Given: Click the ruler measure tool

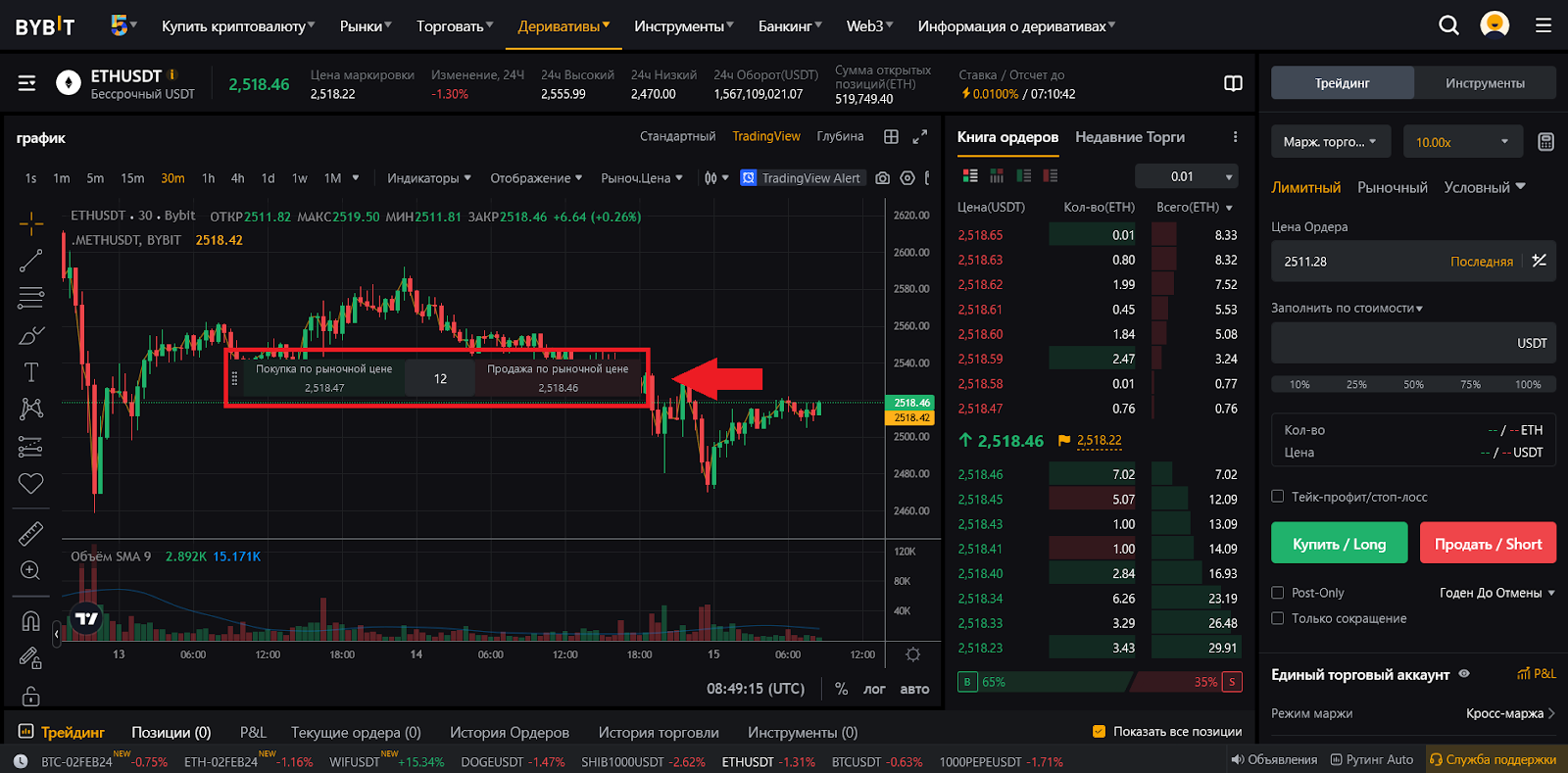Looking at the screenshot, I should pyautogui.click(x=30, y=533).
